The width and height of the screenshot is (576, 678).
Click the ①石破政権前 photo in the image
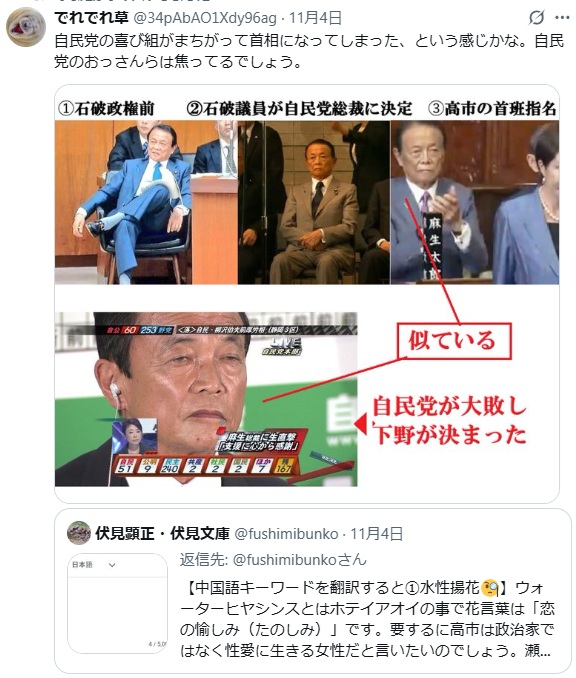coord(146,202)
